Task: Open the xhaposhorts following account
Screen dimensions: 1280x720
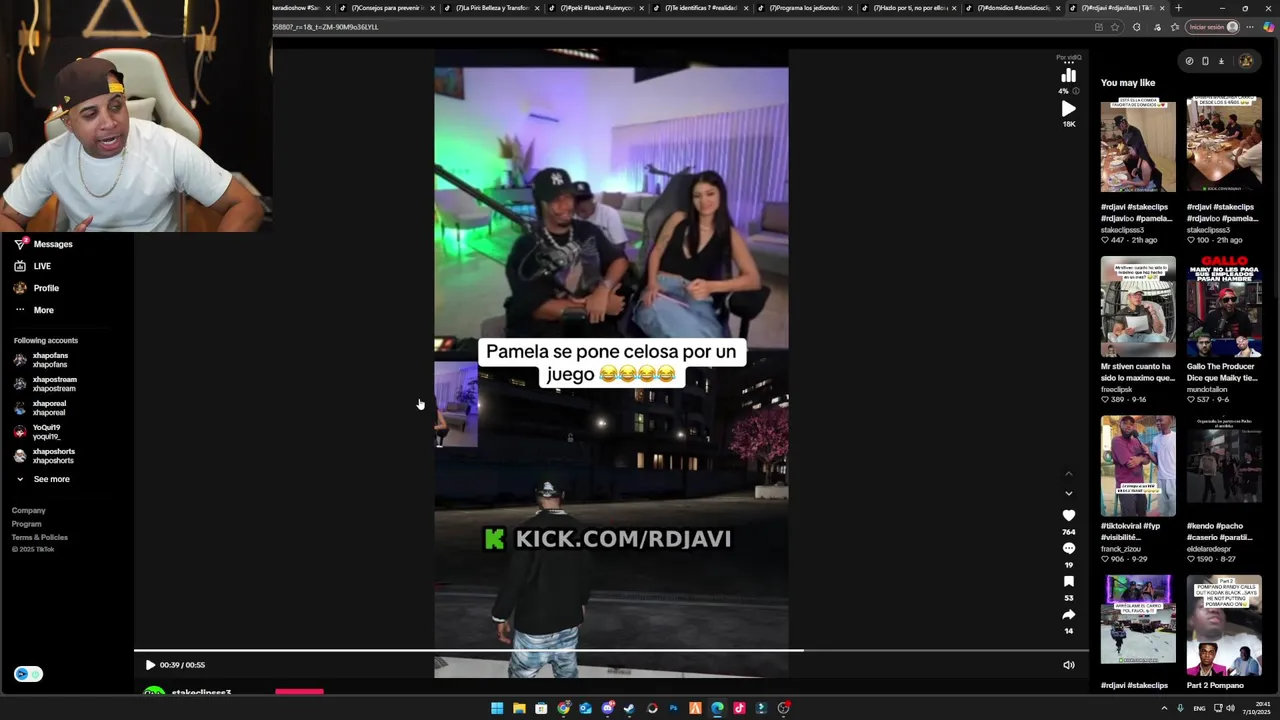Action: (45, 456)
